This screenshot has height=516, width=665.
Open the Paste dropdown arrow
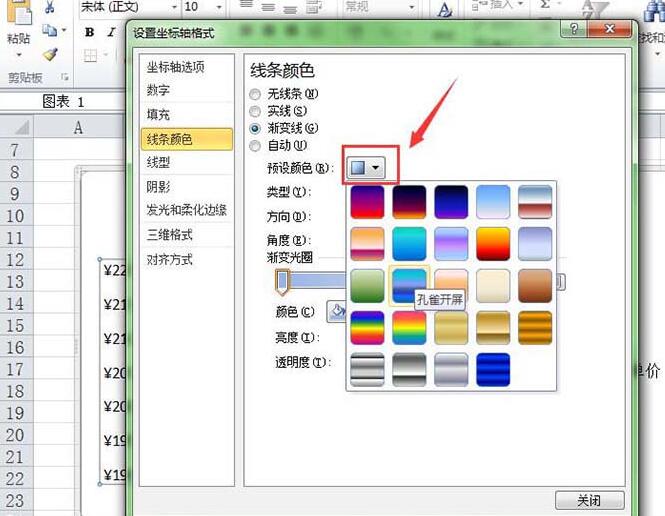click(19, 55)
